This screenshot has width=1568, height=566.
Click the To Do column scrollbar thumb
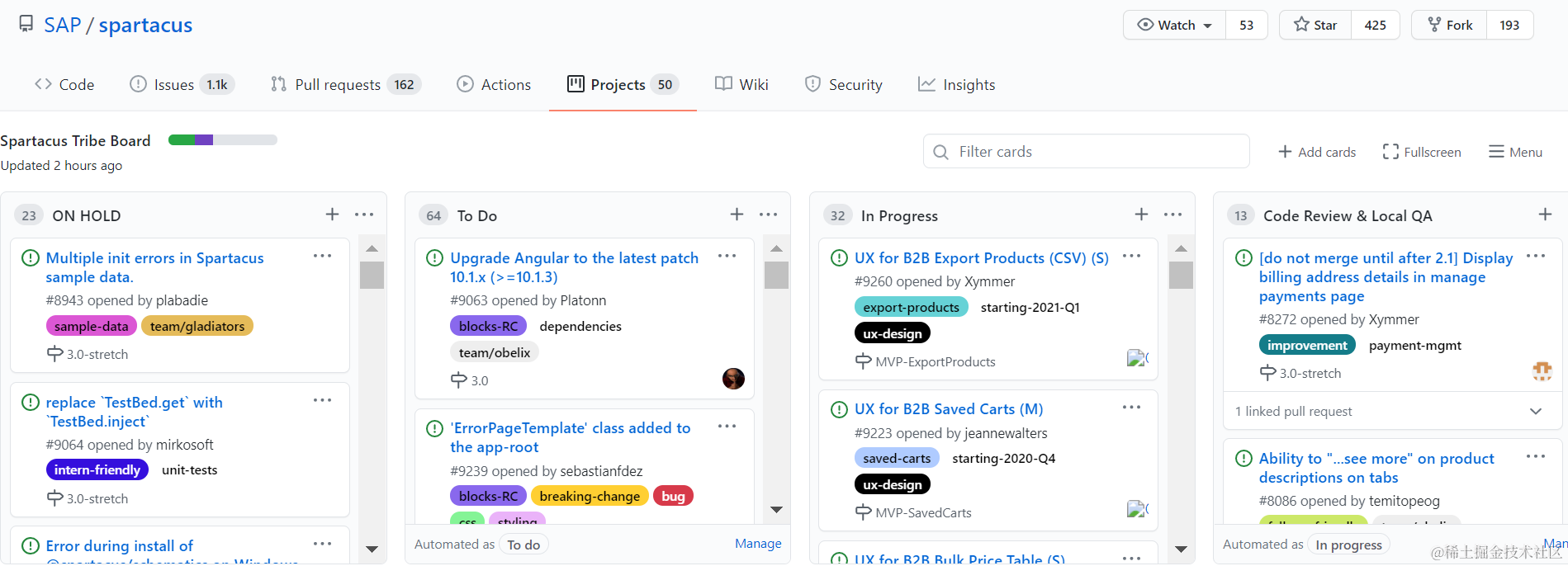(776, 275)
